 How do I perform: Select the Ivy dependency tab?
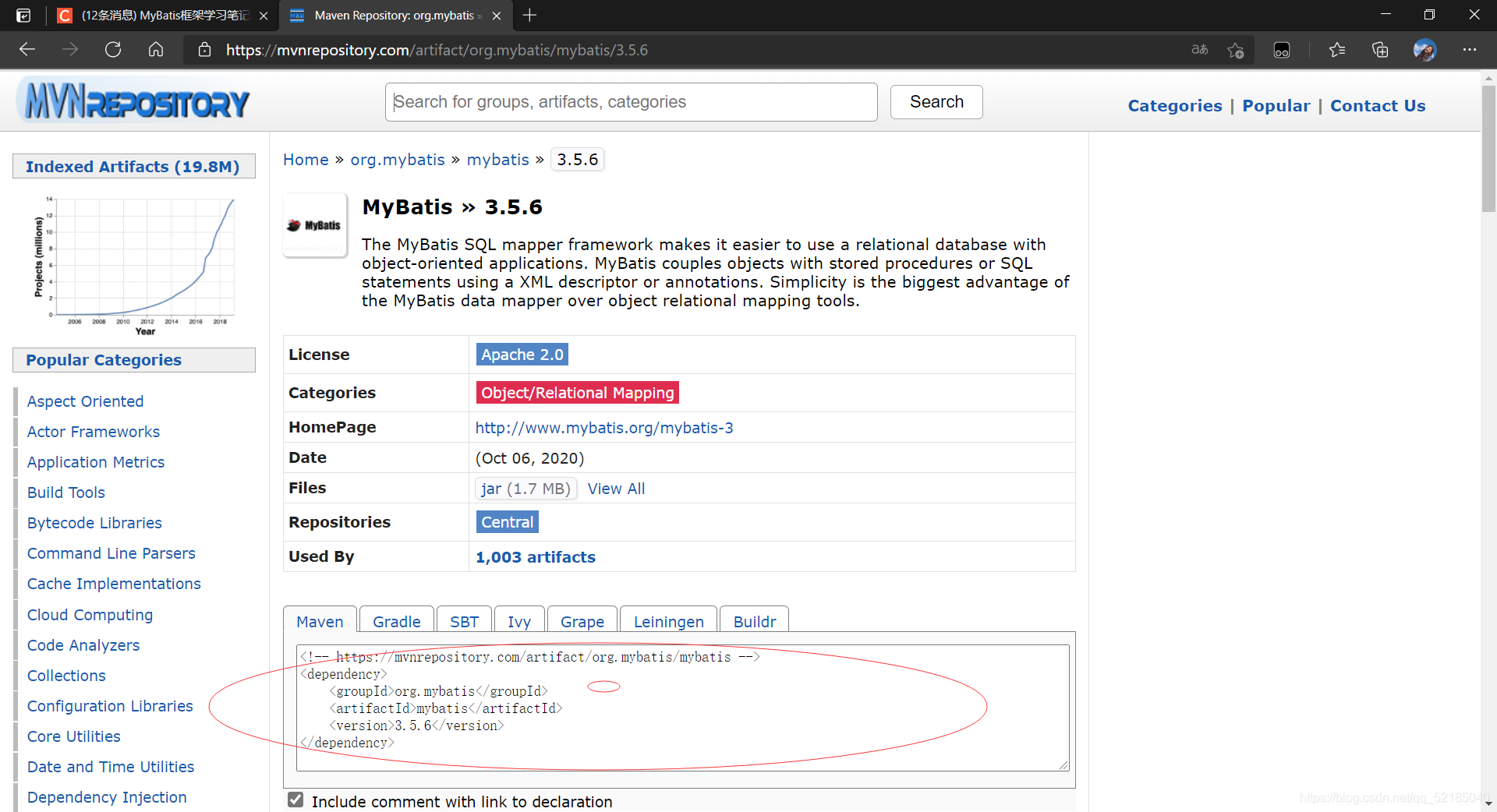pyautogui.click(x=519, y=622)
